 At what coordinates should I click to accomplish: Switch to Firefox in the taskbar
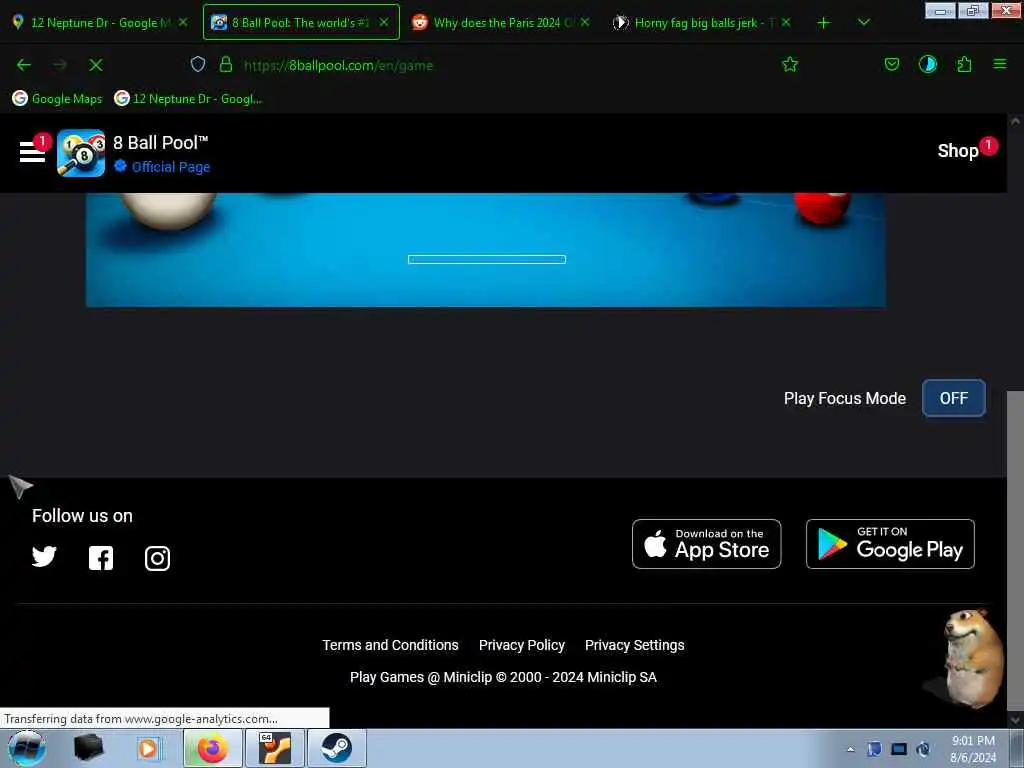point(212,748)
